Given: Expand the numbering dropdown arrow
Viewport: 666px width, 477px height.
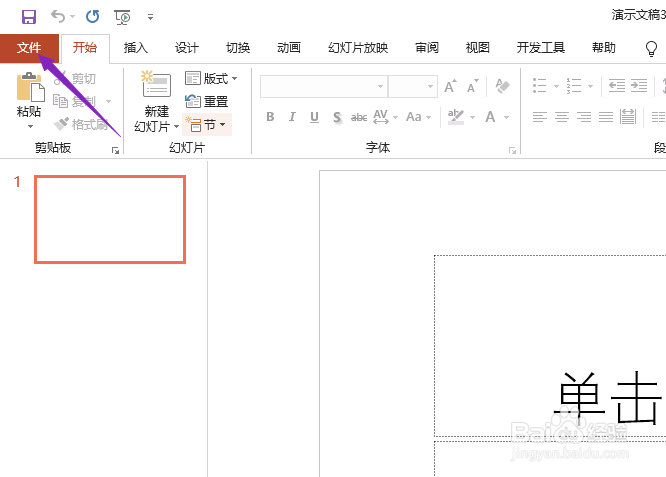Looking at the screenshot, I should pos(590,87).
